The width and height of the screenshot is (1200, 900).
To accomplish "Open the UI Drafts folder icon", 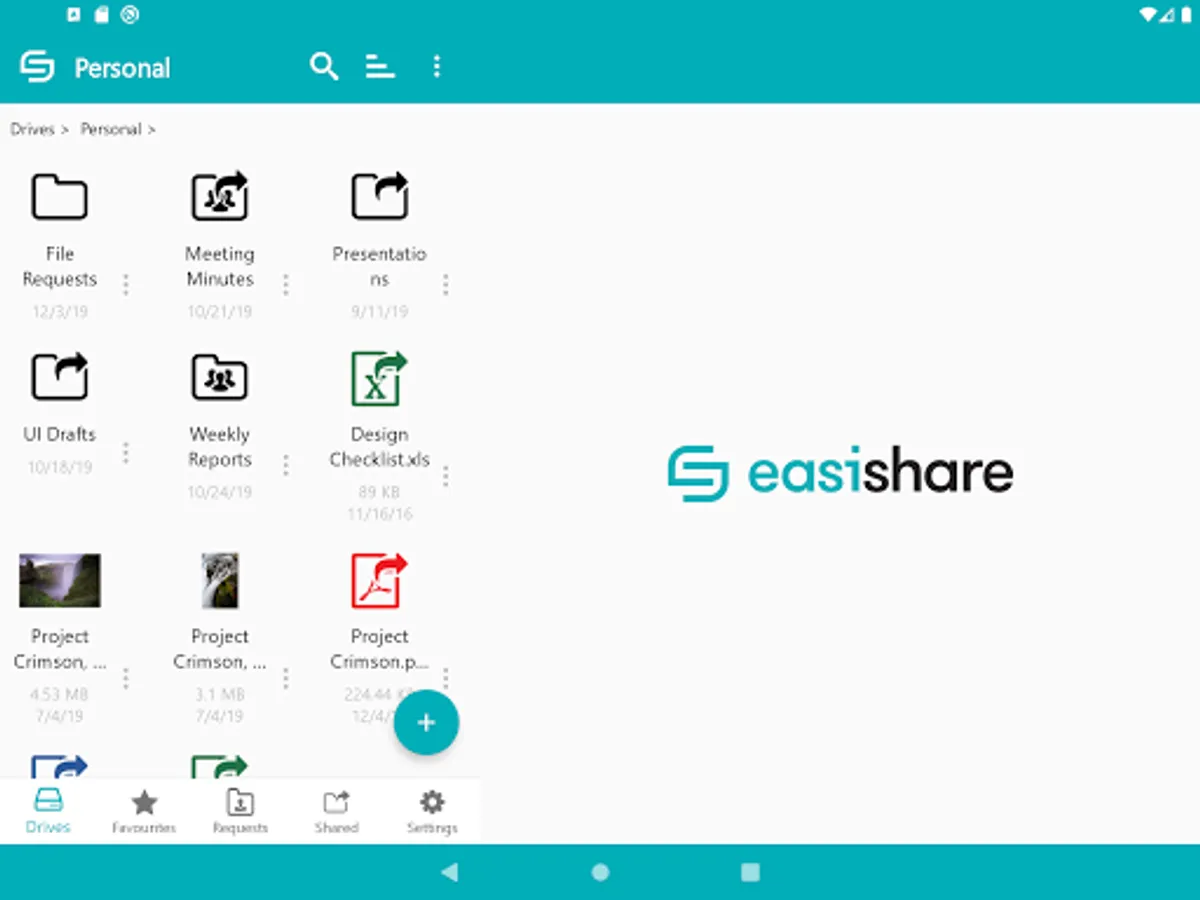I will click(x=60, y=377).
